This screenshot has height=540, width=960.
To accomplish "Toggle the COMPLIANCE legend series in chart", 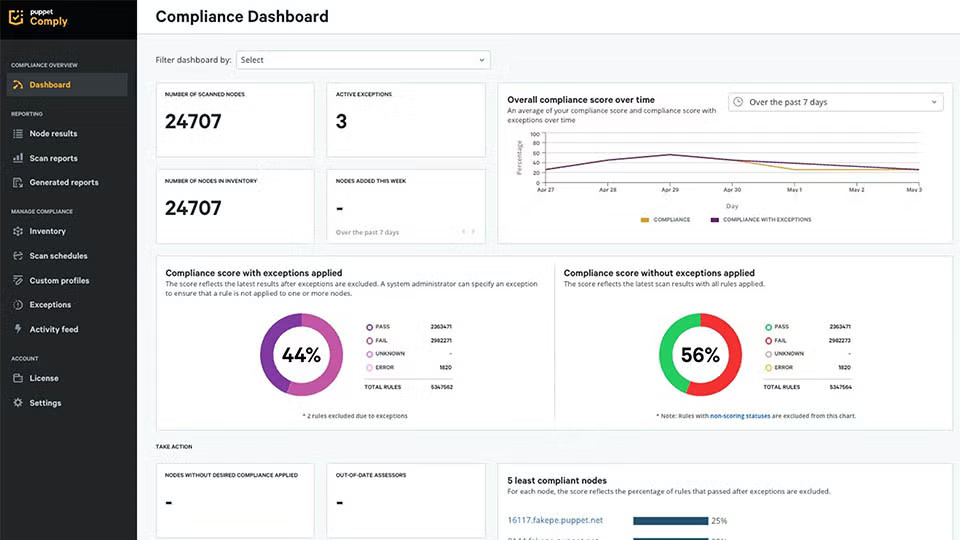I will click(x=665, y=219).
